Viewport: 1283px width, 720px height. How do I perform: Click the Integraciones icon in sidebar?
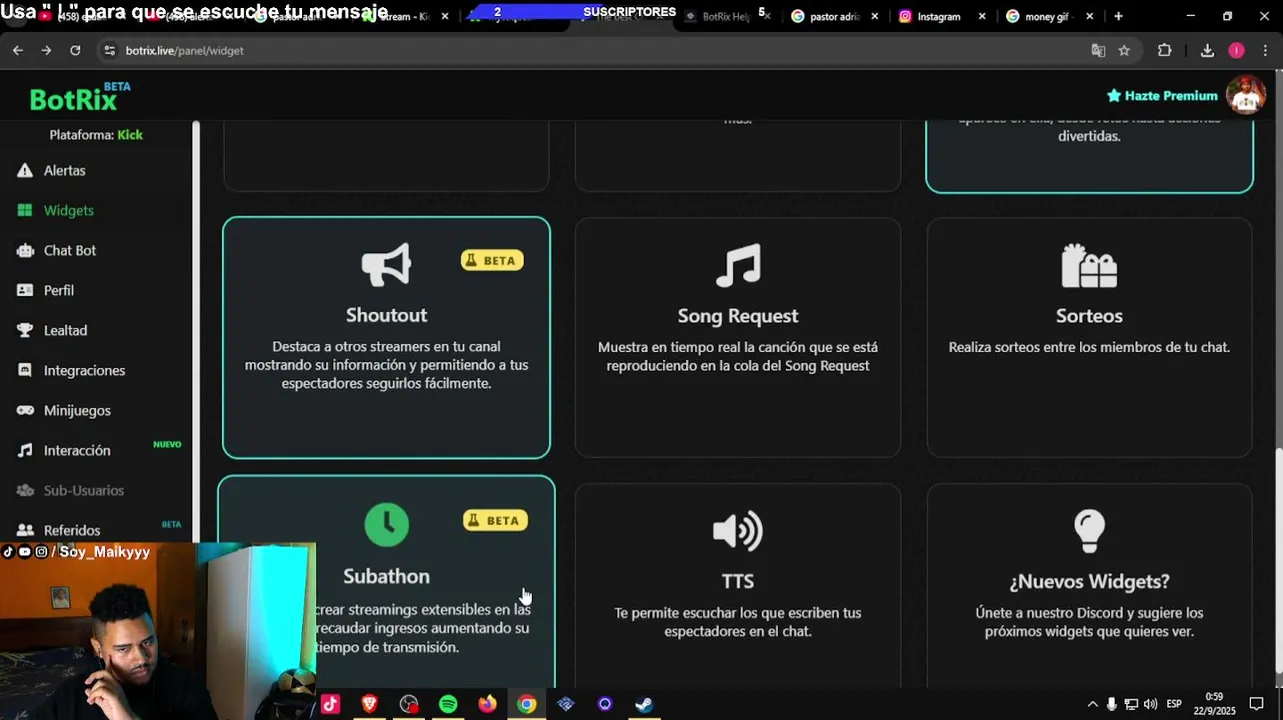[x=25, y=370]
